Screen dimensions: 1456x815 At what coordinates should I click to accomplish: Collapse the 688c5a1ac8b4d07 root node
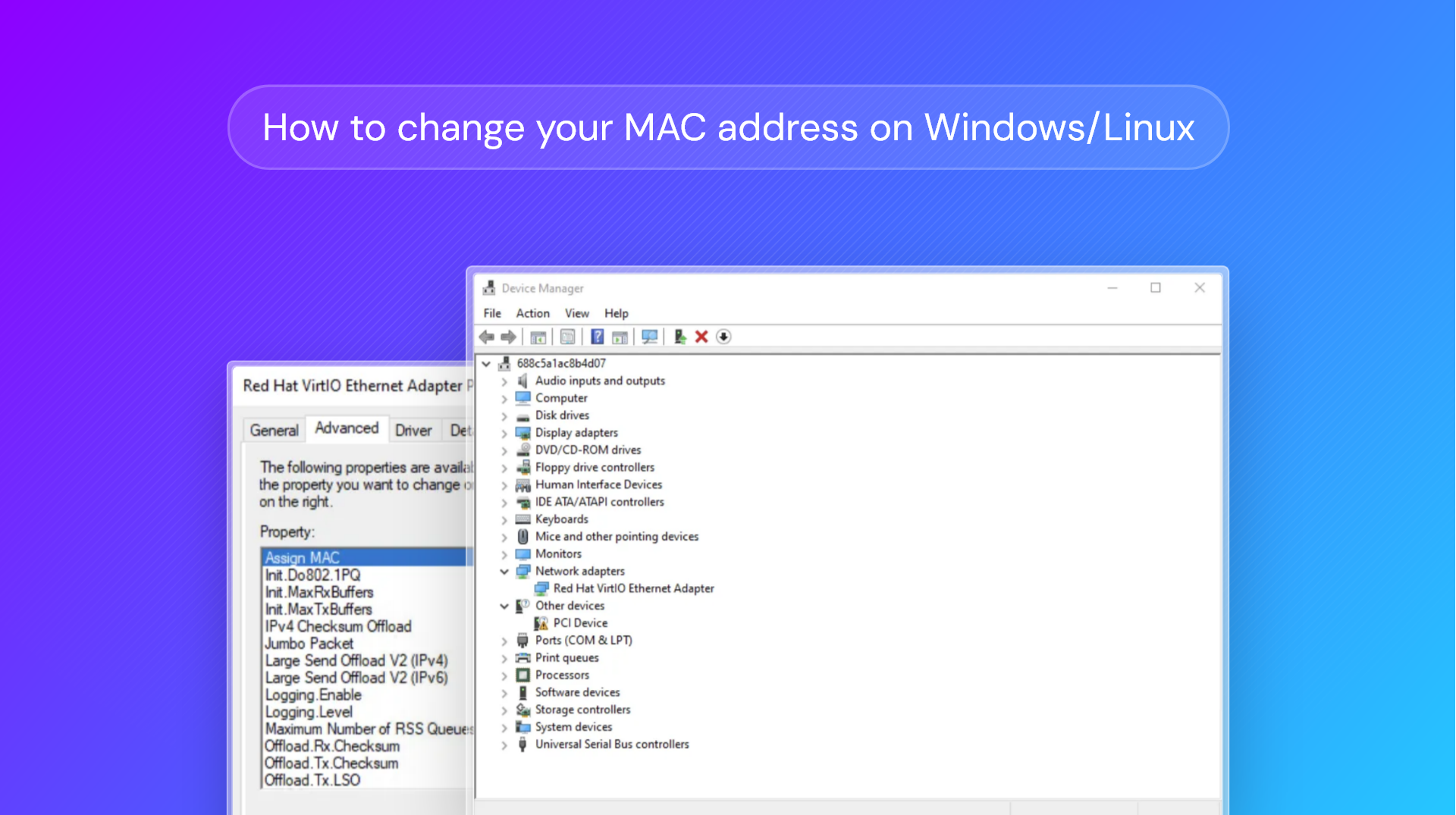pyautogui.click(x=486, y=364)
